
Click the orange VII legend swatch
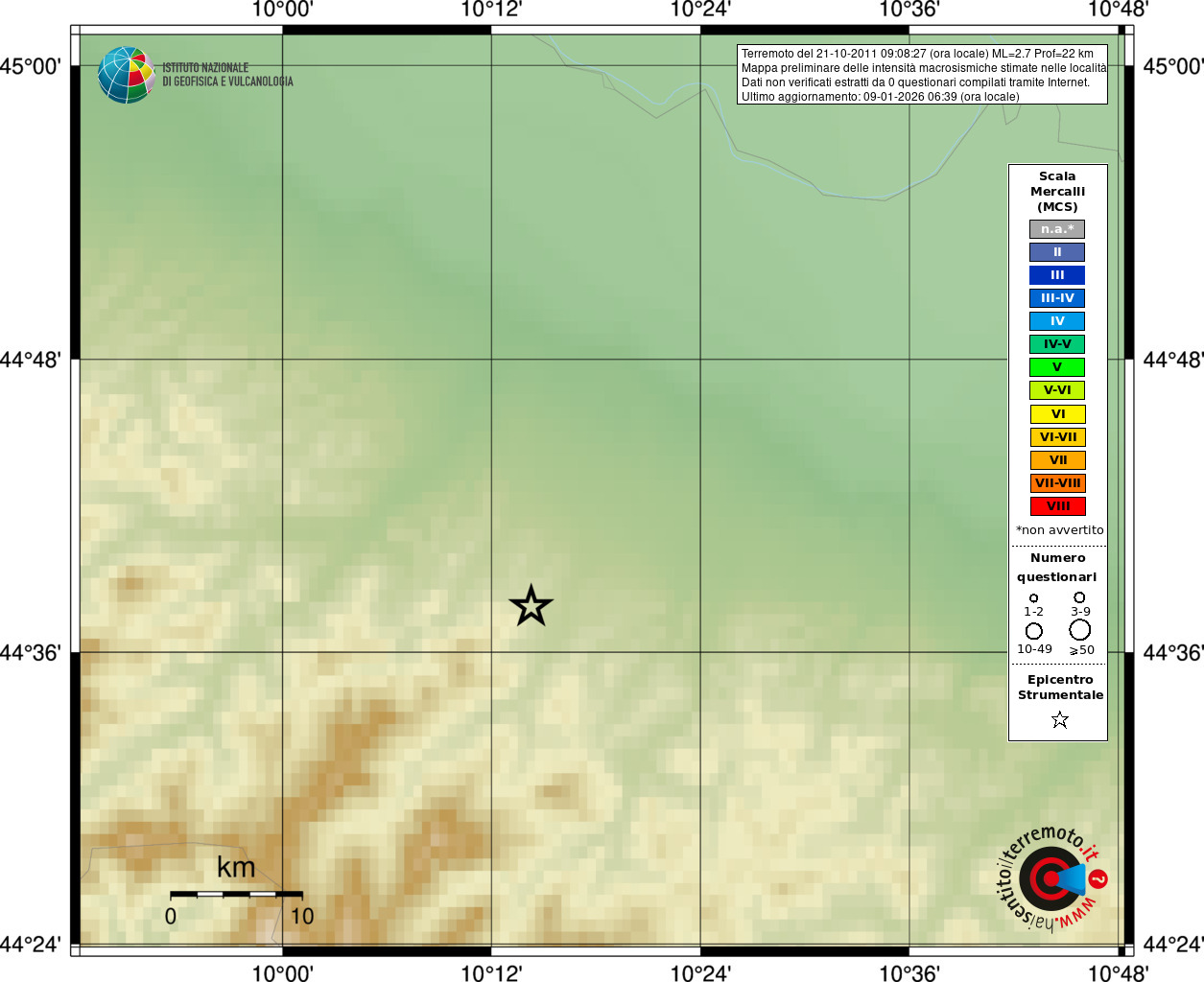pyautogui.click(x=1057, y=460)
